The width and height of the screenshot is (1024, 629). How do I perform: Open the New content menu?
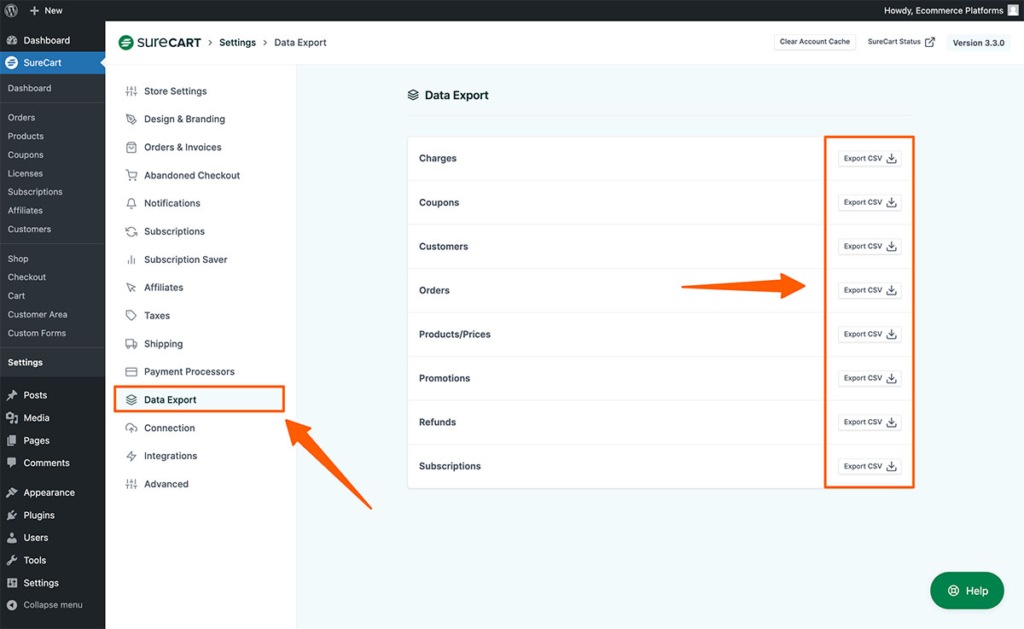[45, 10]
